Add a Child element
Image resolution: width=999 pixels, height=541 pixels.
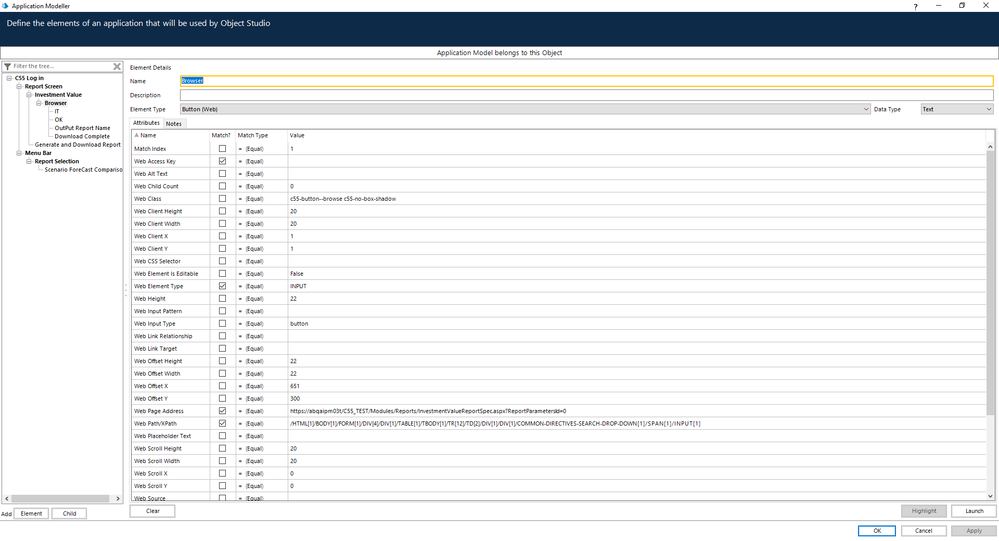(69, 514)
